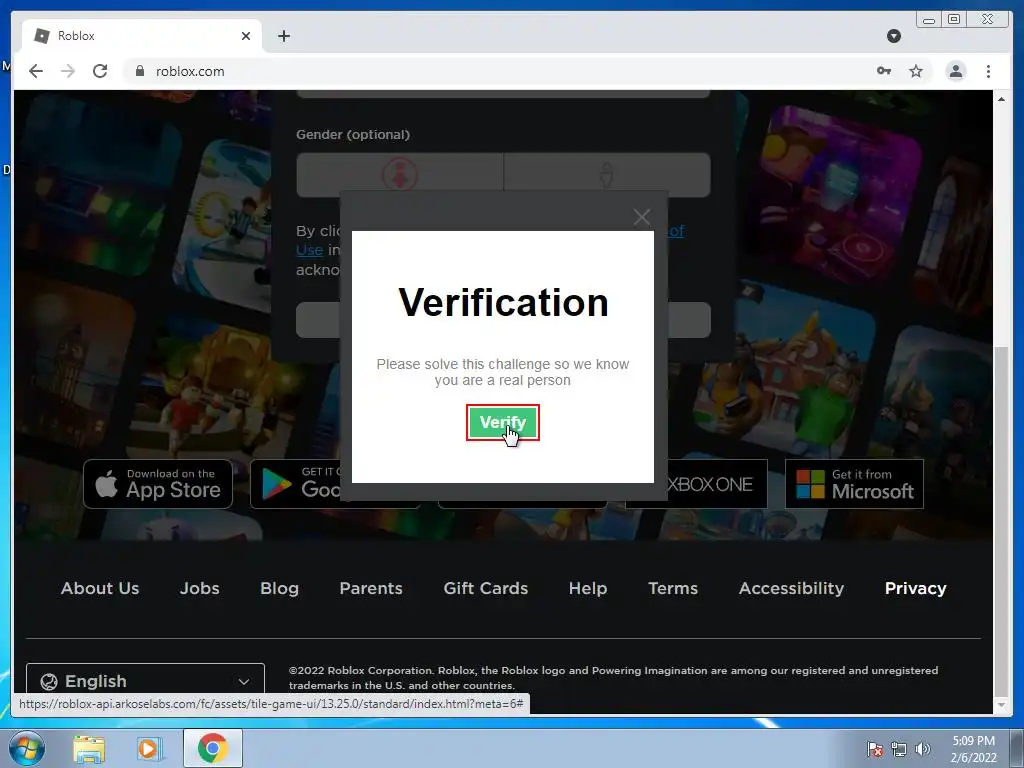The image size is (1024, 768).
Task: Select the female gender option
Action: 400,175
